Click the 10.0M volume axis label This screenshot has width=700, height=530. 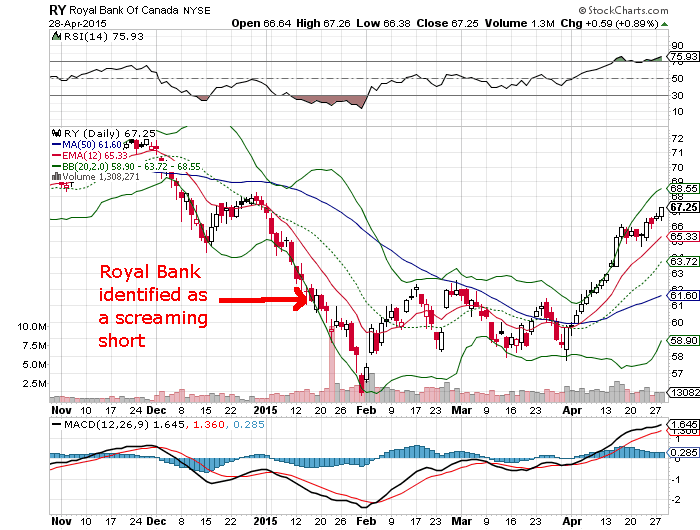point(31,327)
